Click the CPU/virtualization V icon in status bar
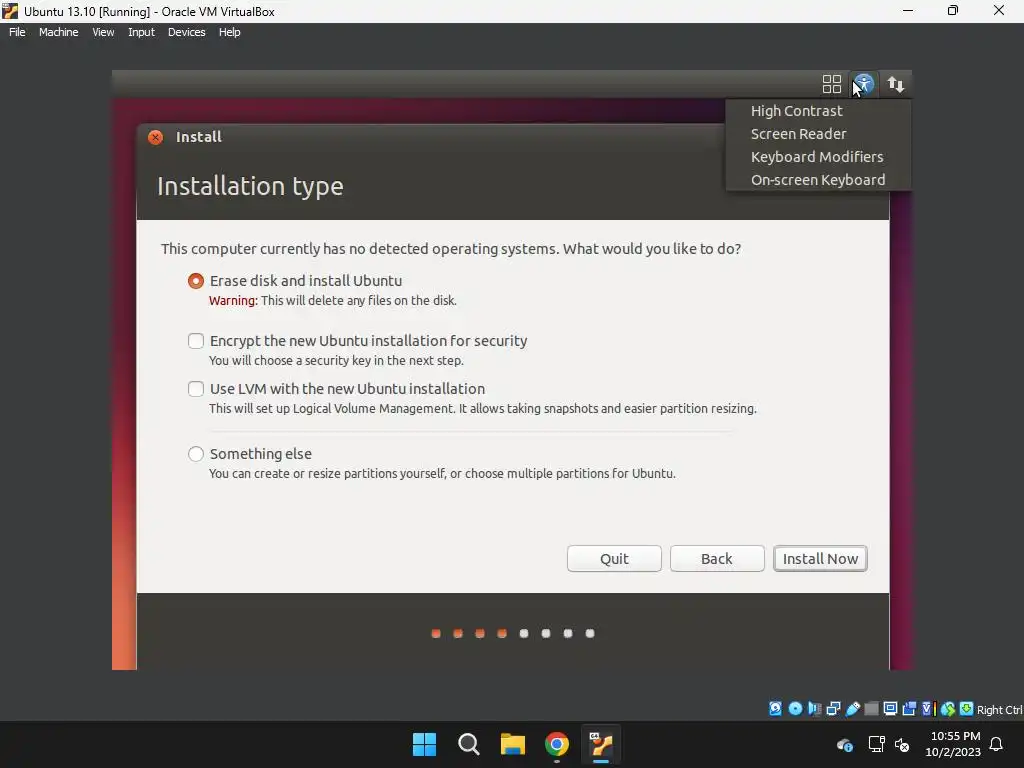This screenshot has height=768, width=1024. [x=929, y=709]
